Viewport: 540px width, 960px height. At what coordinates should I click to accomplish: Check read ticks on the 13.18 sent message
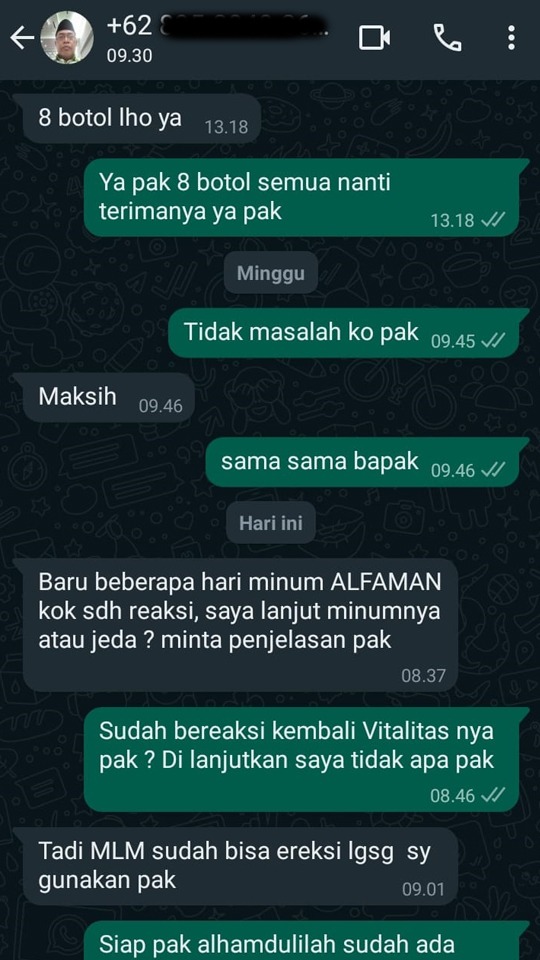click(x=493, y=220)
